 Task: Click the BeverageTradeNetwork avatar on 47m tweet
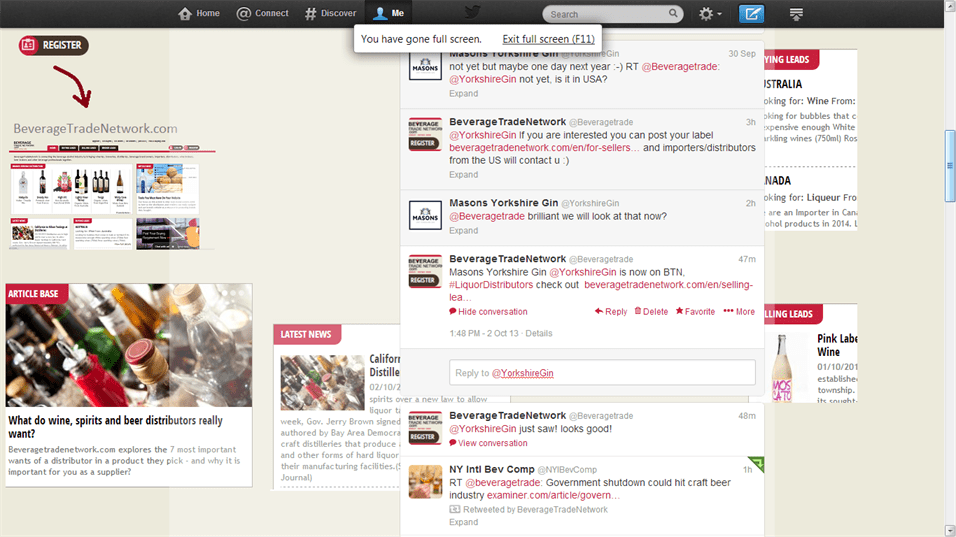point(425,271)
